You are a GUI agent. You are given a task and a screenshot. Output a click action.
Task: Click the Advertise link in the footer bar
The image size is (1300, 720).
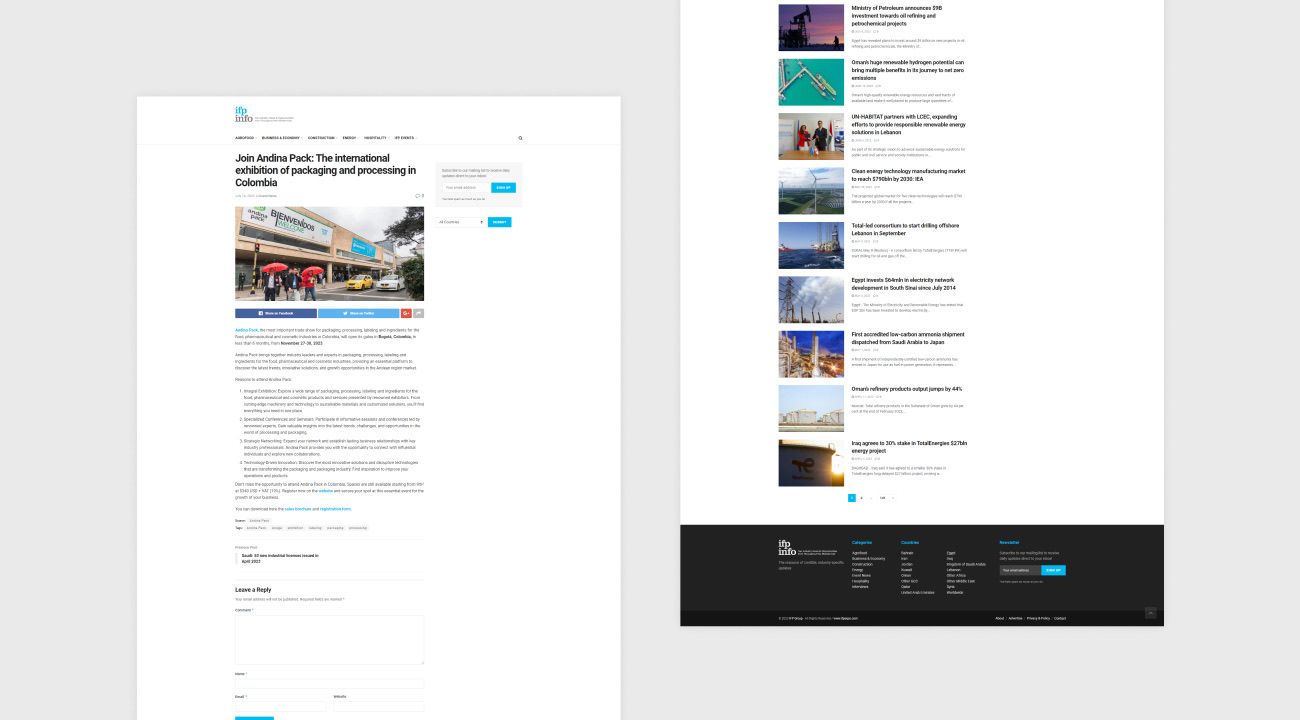coord(1016,618)
